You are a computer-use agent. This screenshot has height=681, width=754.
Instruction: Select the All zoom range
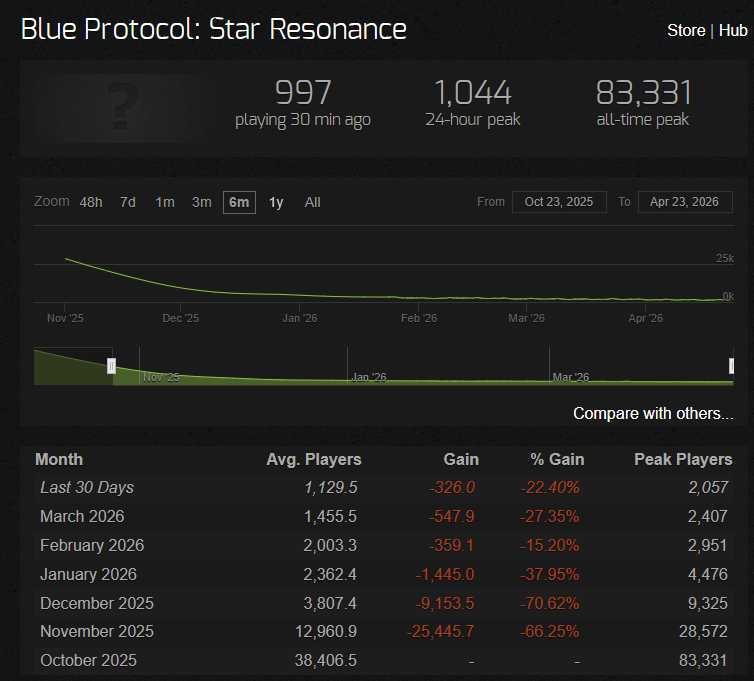[x=312, y=202]
